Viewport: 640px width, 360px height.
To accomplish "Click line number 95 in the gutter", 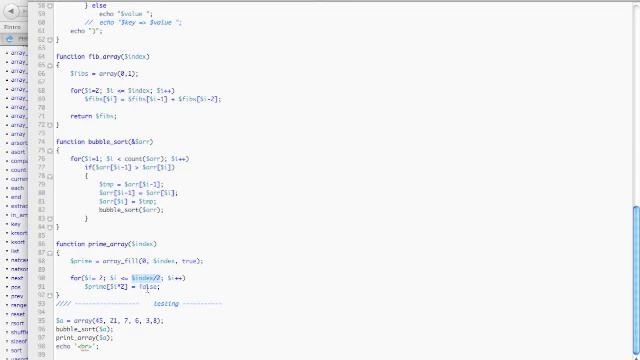I will point(41,321).
